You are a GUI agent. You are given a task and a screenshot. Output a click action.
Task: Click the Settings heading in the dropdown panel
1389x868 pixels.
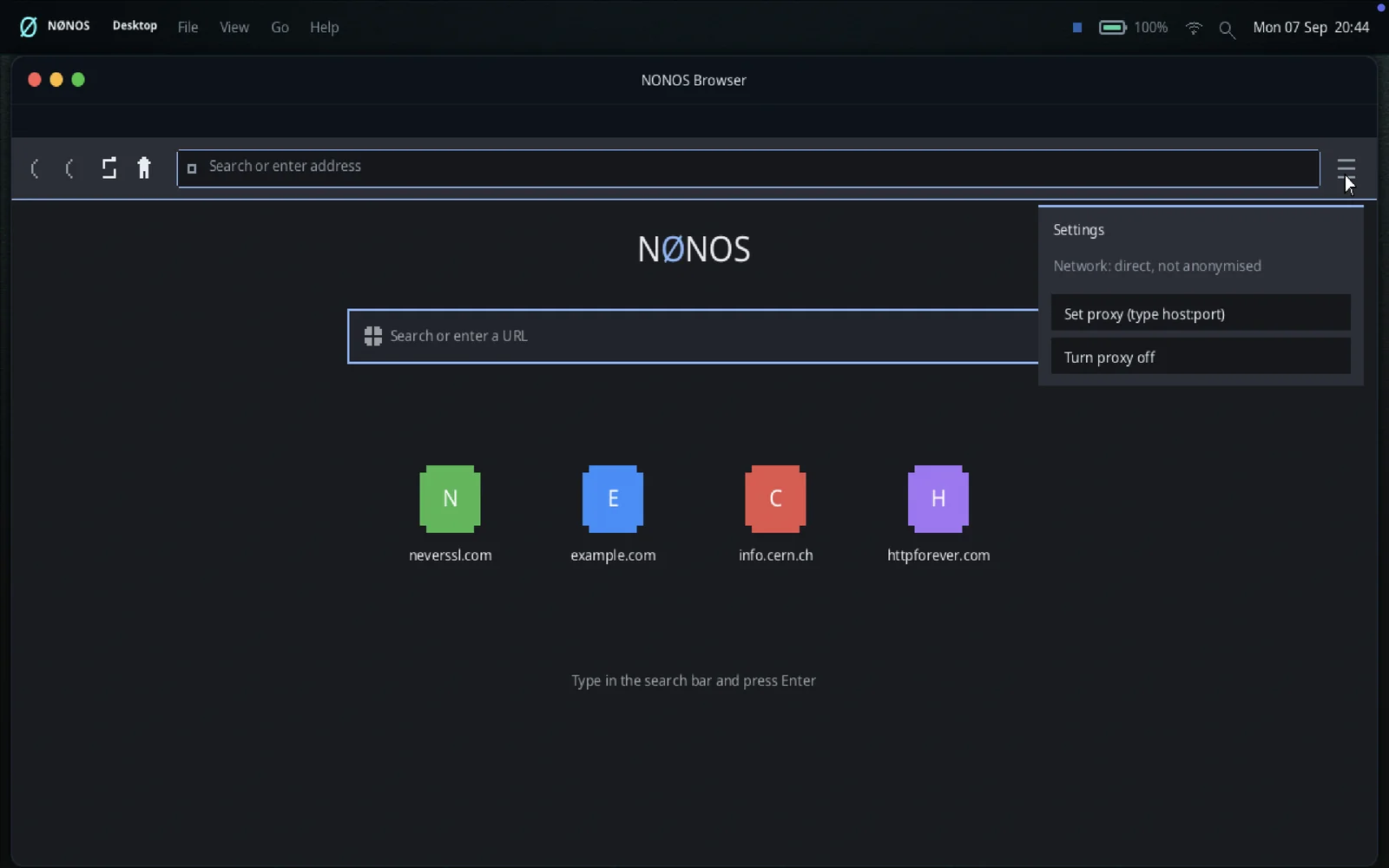pos(1078,230)
